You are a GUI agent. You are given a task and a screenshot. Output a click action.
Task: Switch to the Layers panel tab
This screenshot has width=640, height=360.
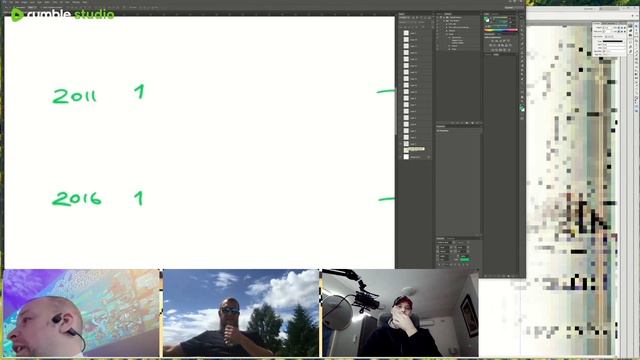click(x=402, y=14)
